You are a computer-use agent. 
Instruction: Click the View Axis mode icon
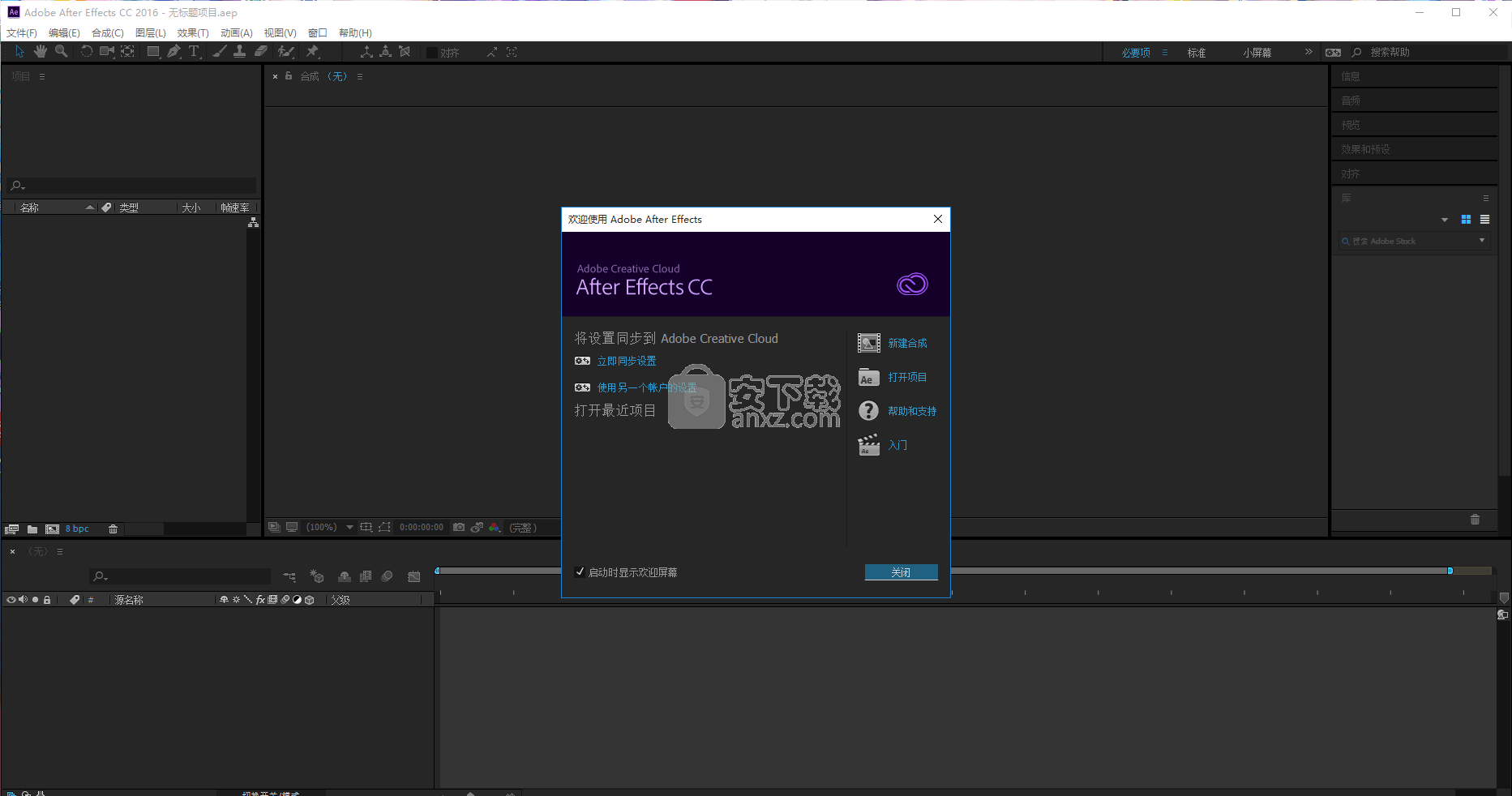click(405, 51)
